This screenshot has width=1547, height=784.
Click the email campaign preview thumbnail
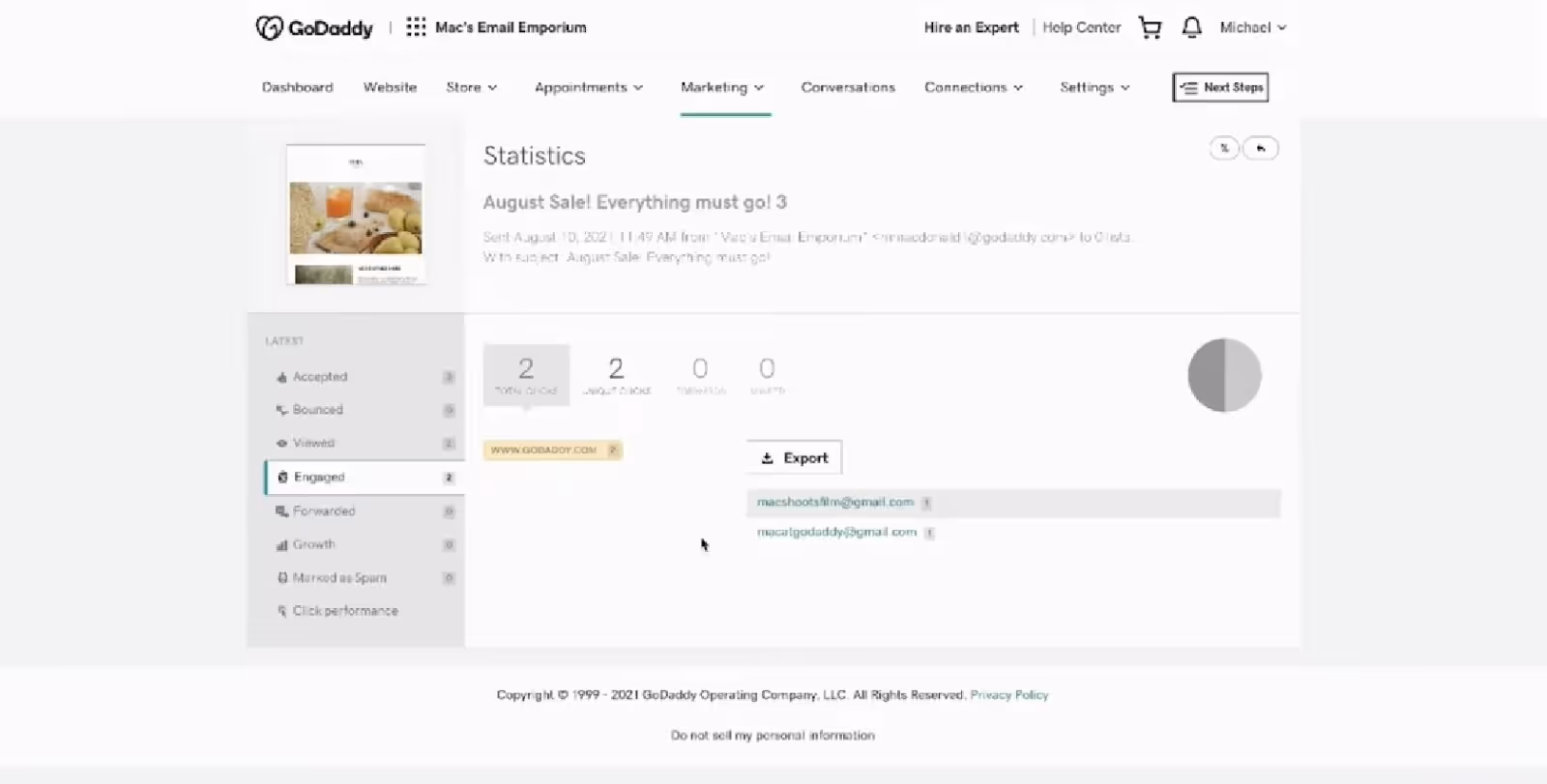tap(356, 215)
